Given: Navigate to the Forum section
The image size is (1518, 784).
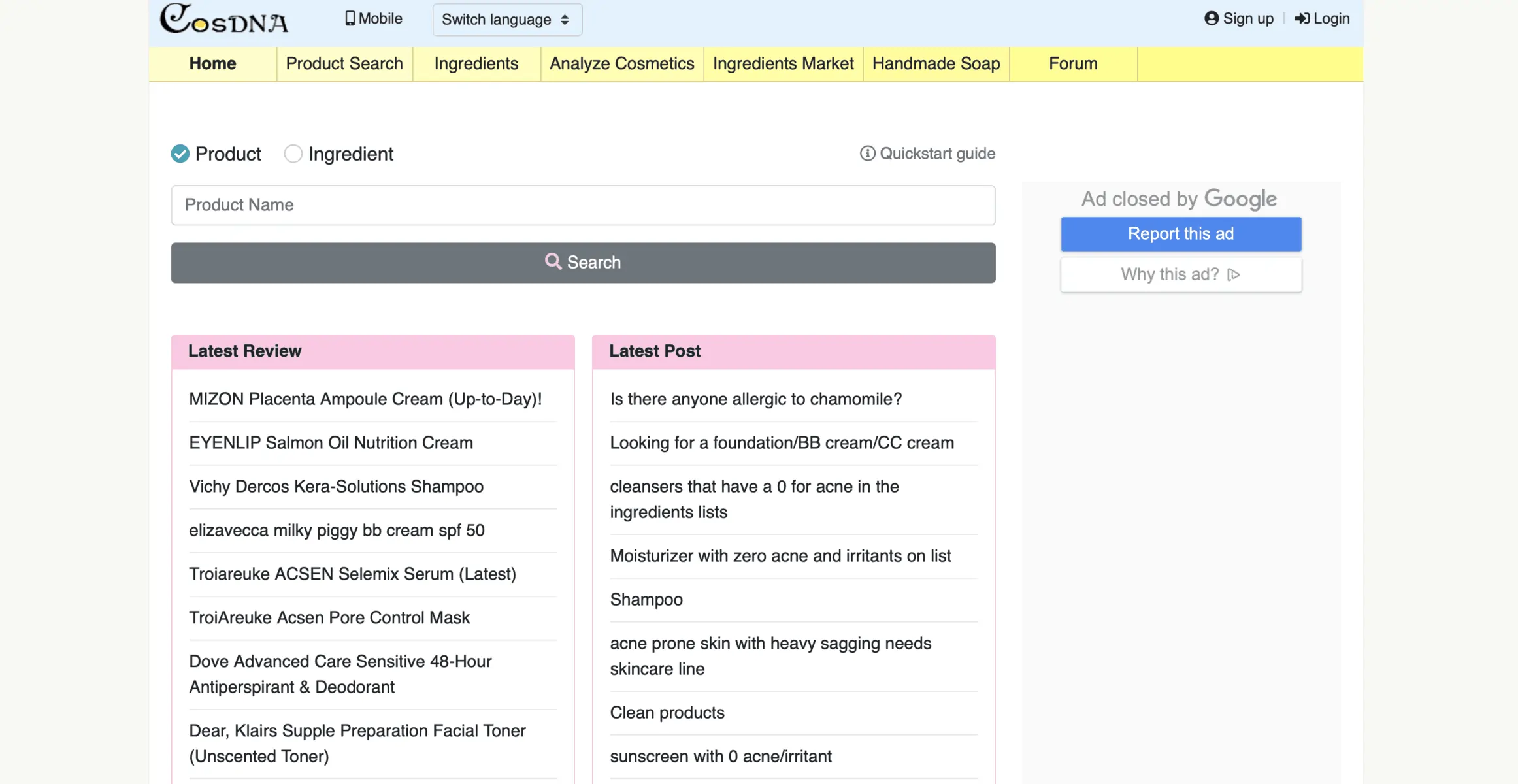Looking at the screenshot, I should (1072, 64).
